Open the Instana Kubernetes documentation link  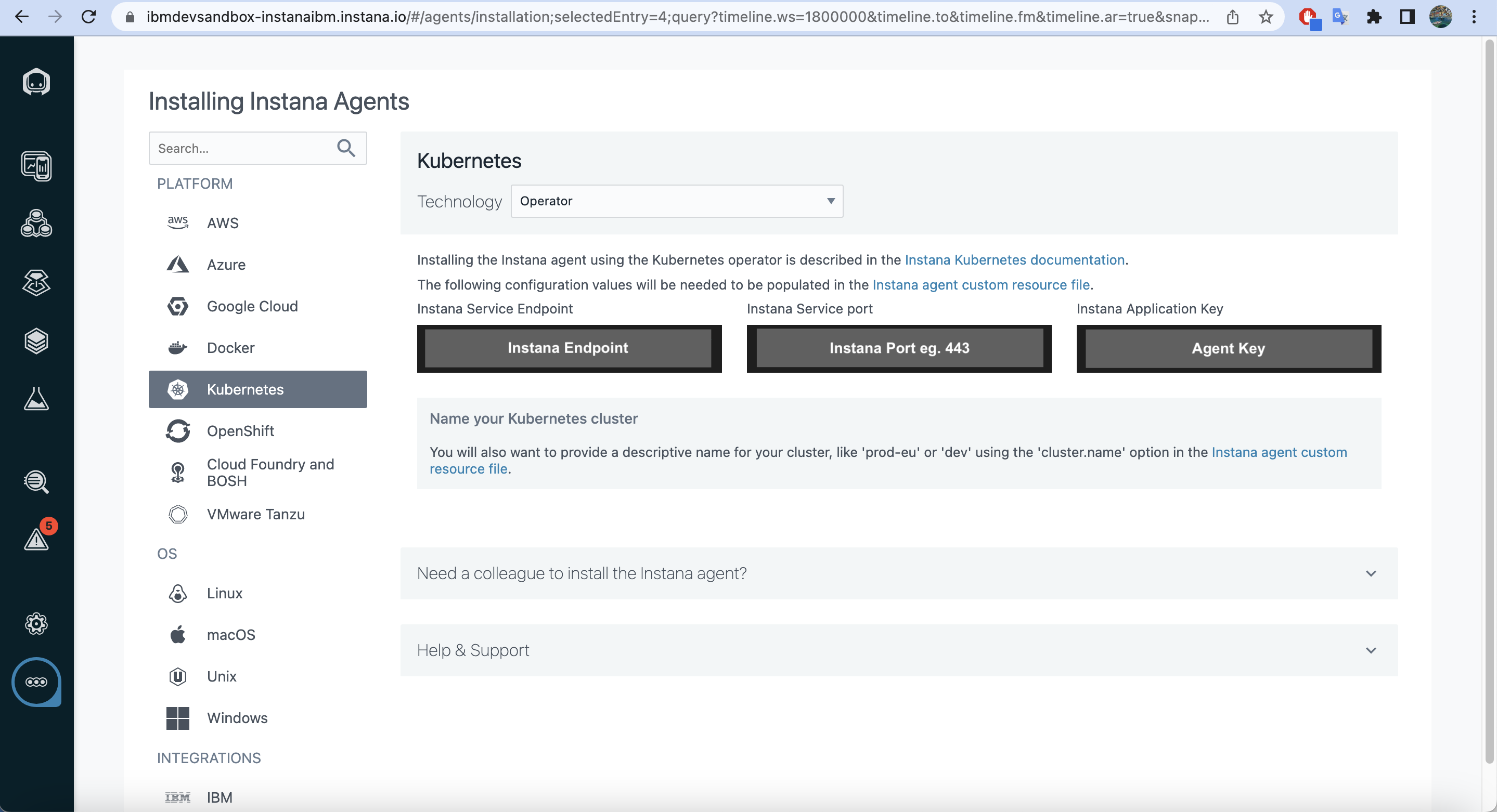pyautogui.click(x=1014, y=259)
